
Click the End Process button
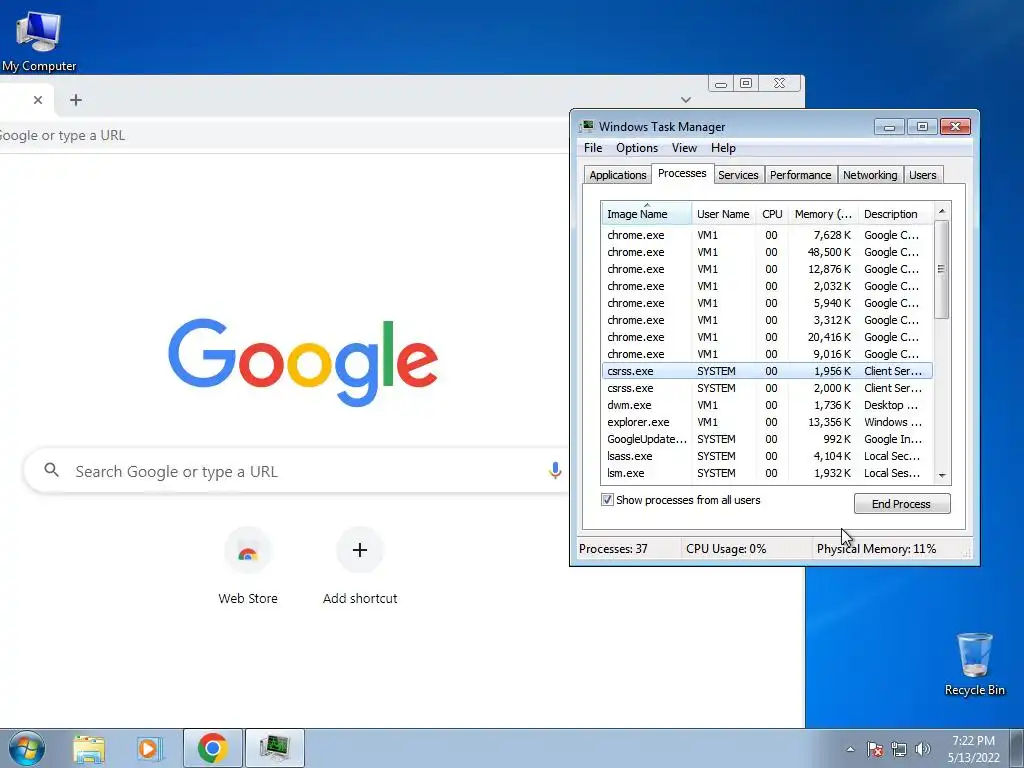pos(901,504)
